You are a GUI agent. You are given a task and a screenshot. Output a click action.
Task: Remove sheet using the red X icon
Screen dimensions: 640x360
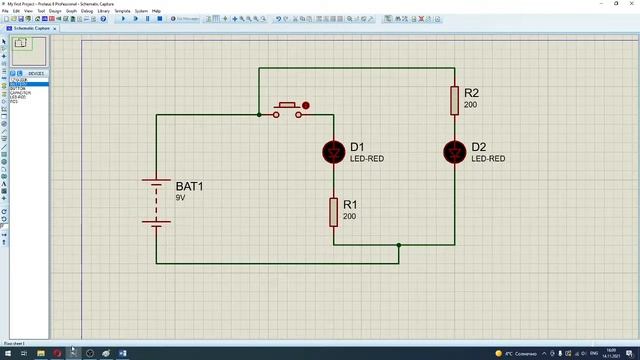[x=421, y=19]
